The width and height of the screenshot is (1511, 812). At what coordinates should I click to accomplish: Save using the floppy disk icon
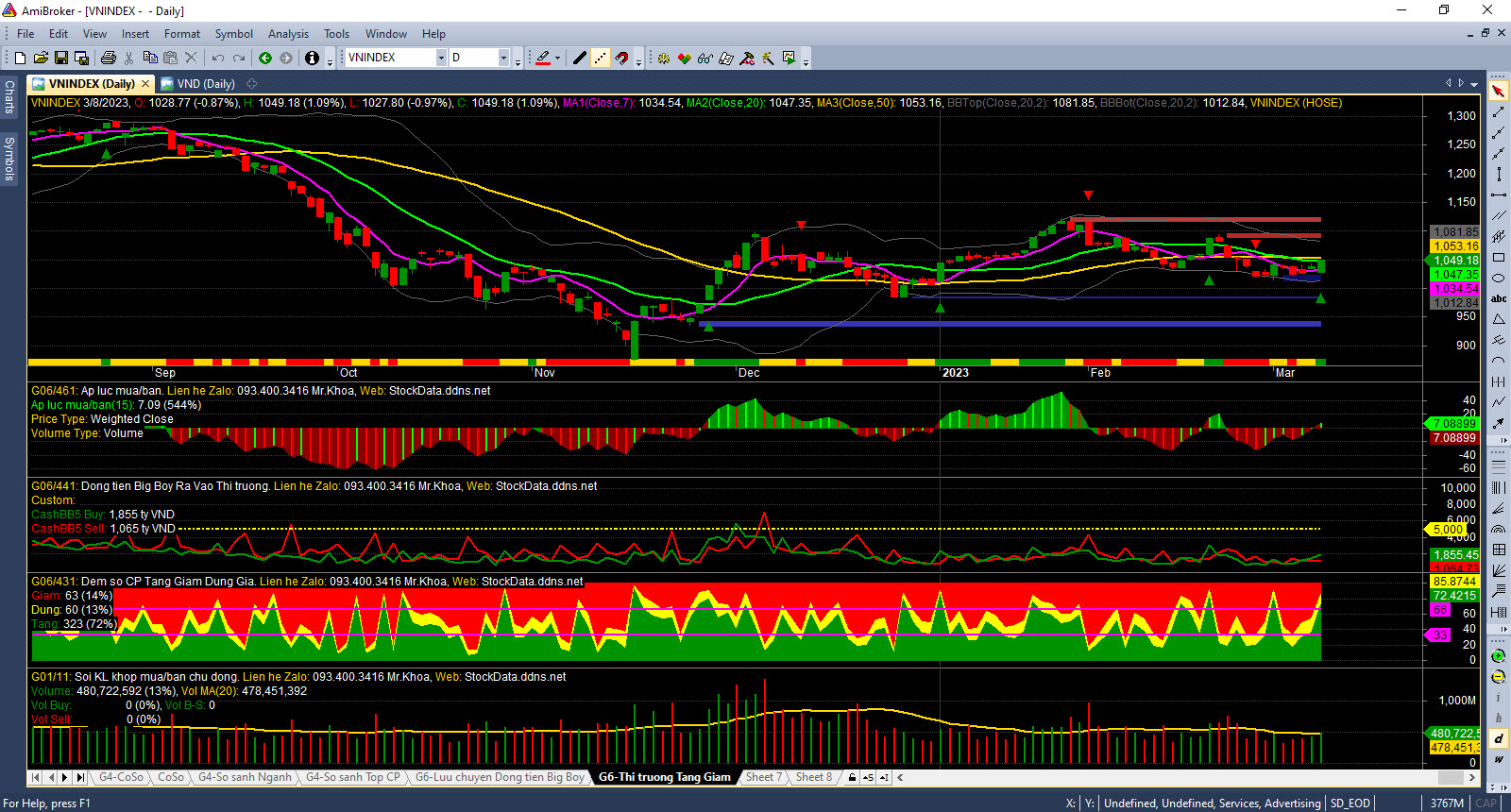61,58
